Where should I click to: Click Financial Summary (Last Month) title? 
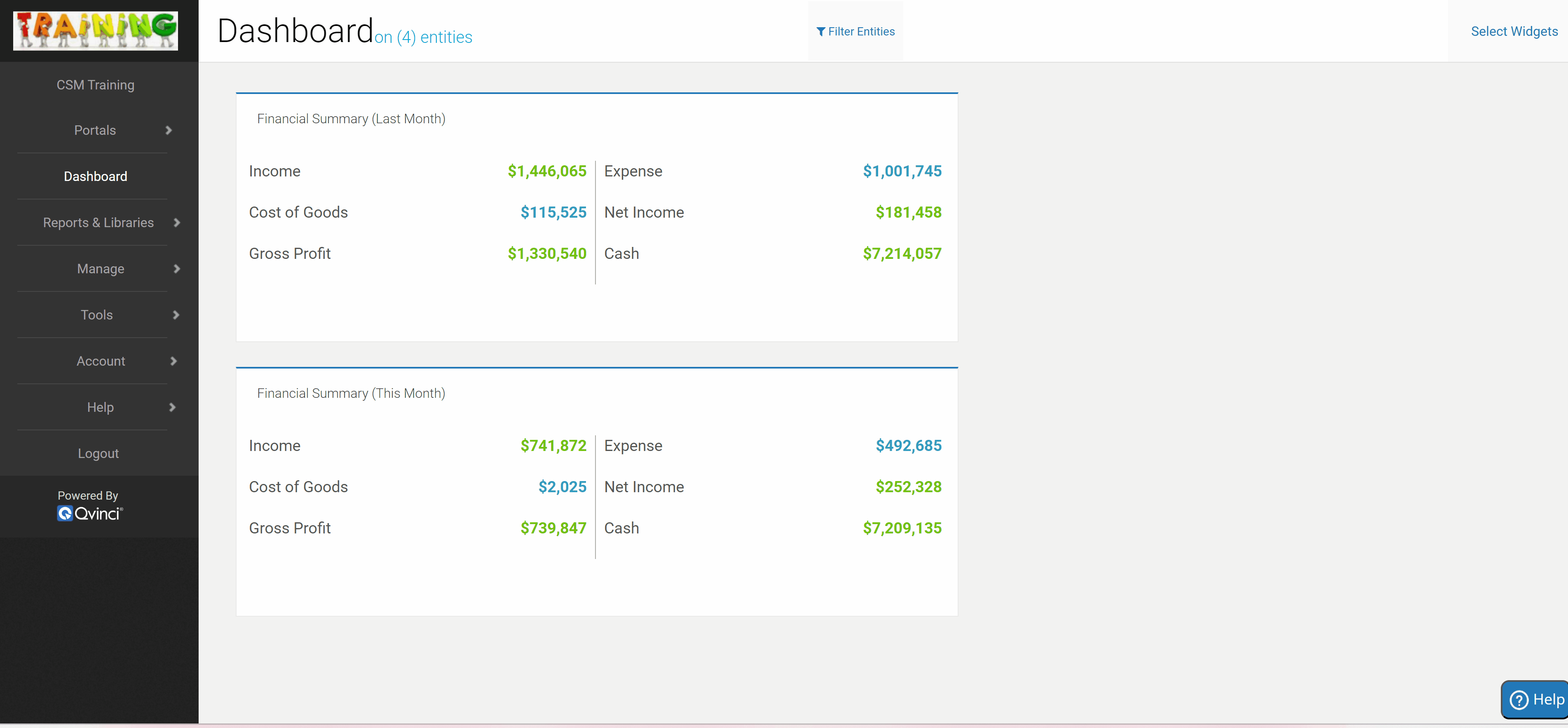pyautogui.click(x=351, y=119)
